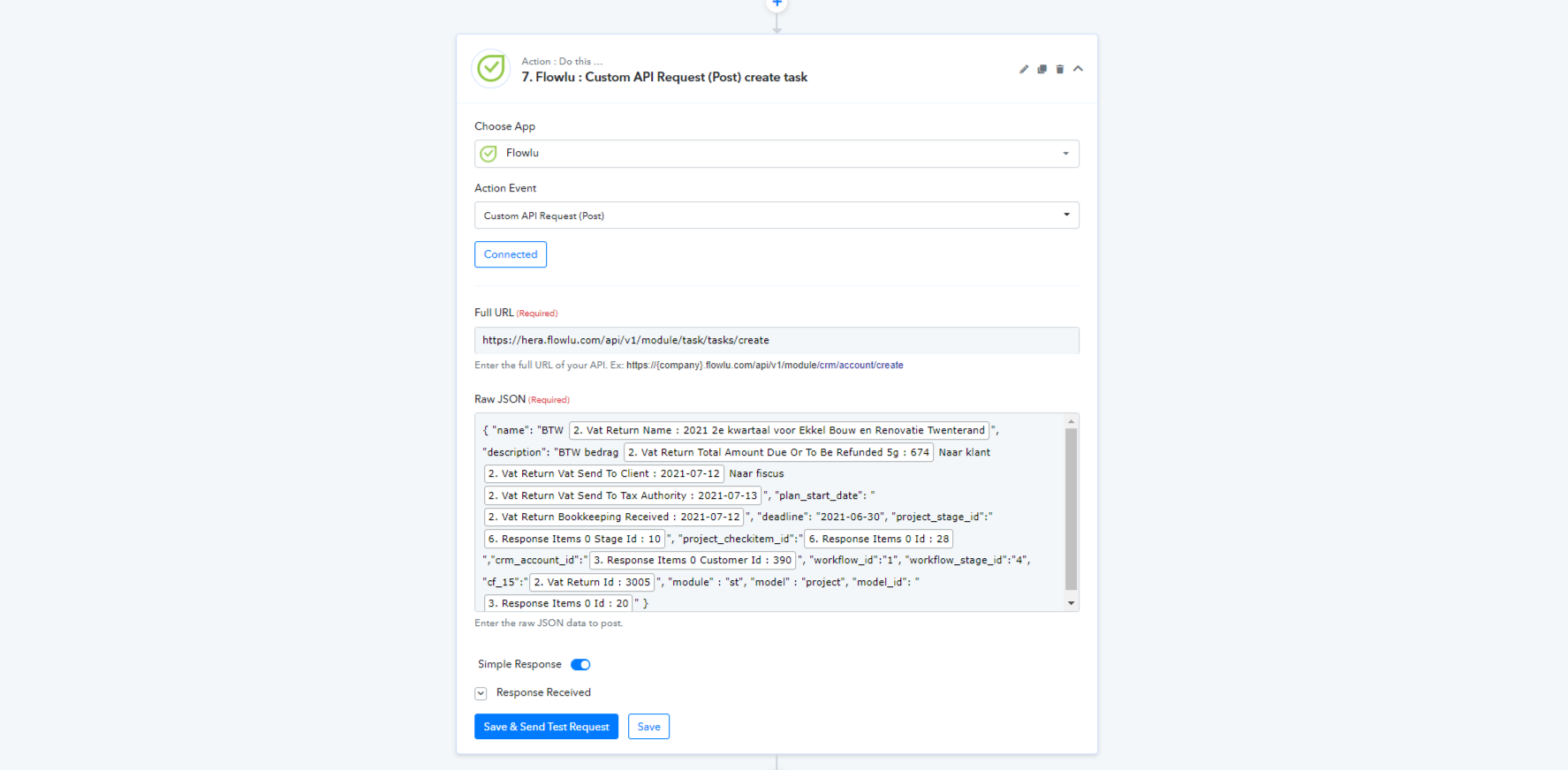1568x770 pixels.
Task: Select the Vat Return Id : 3005 tag
Action: click(x=592, y=582)
